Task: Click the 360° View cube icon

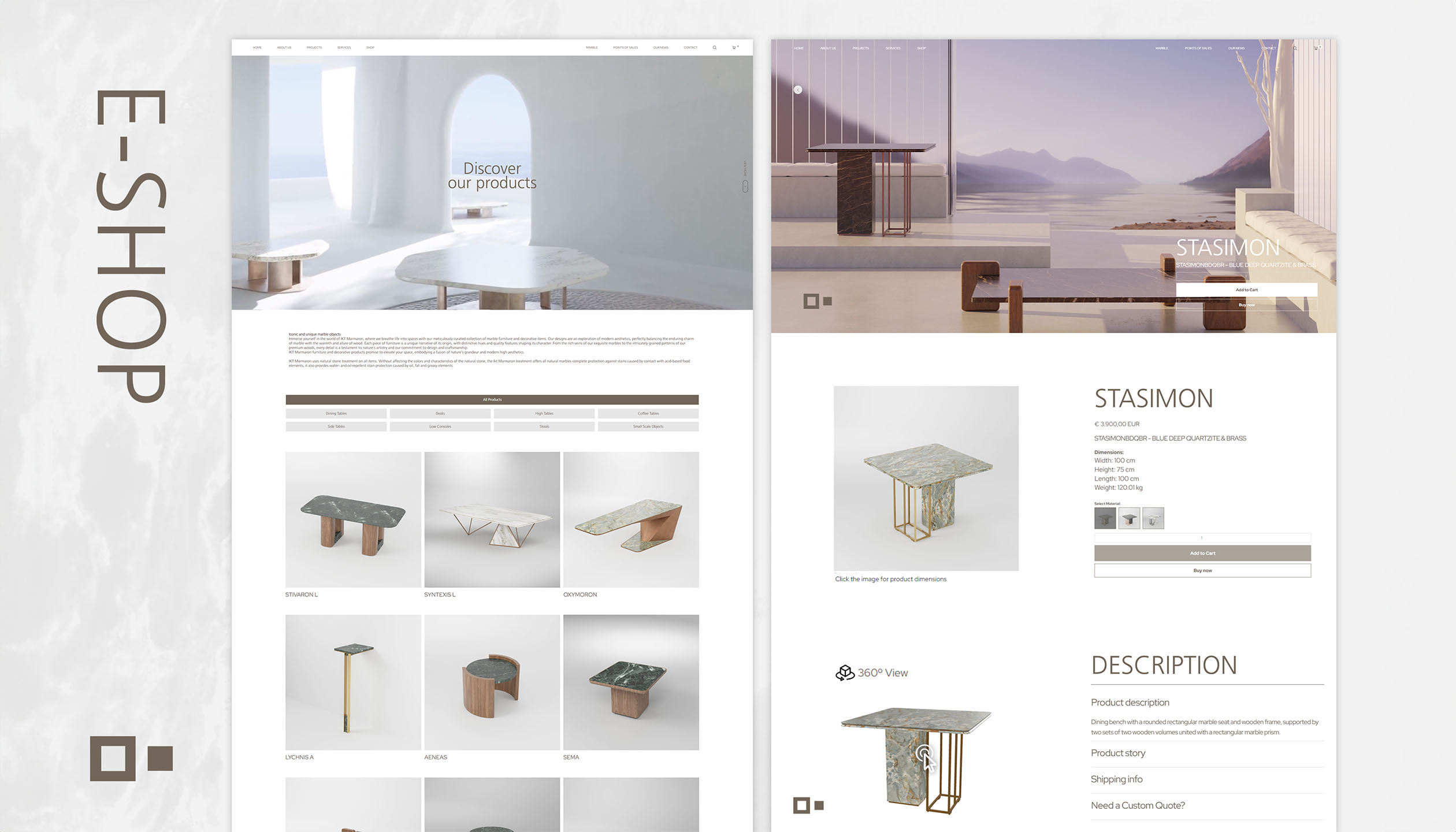Action: coord(845,673)
